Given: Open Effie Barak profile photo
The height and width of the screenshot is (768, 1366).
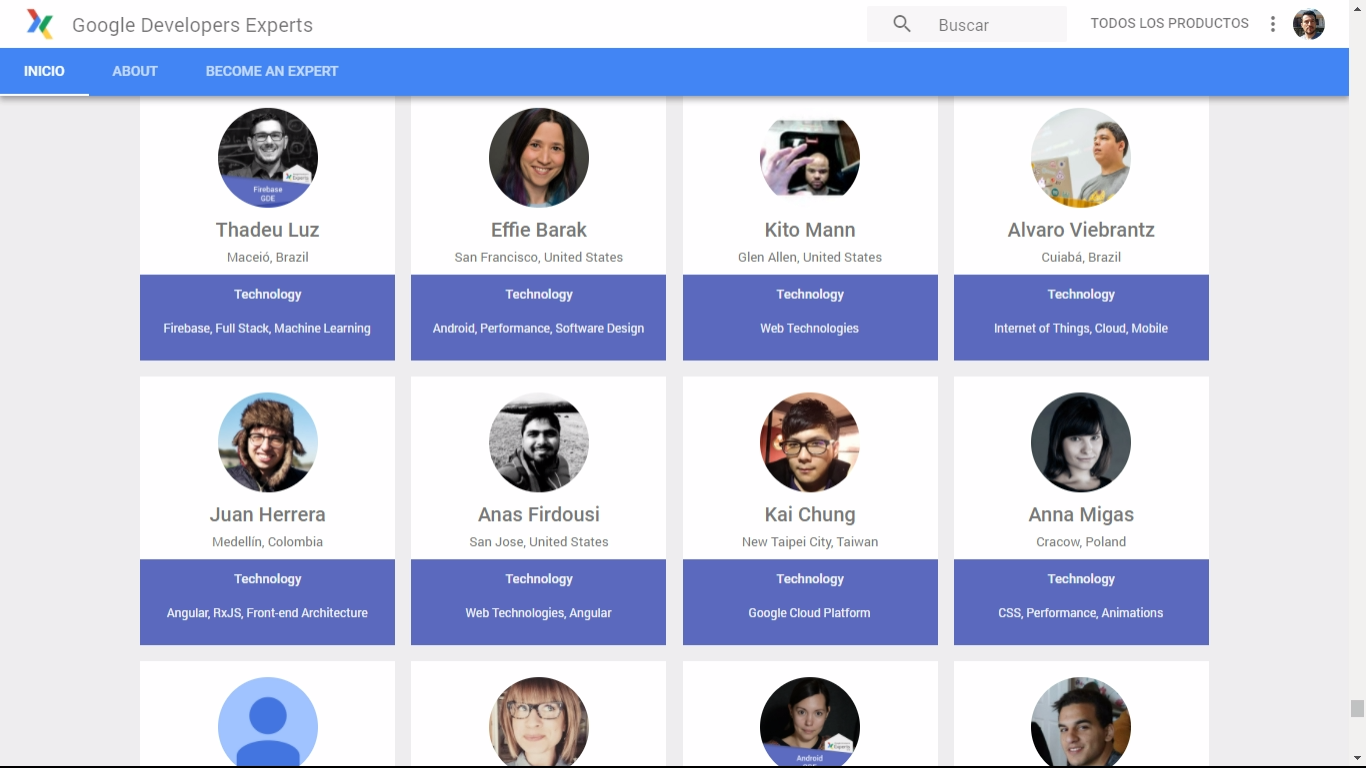Looking at the screenshot, I should pos(539,158).
